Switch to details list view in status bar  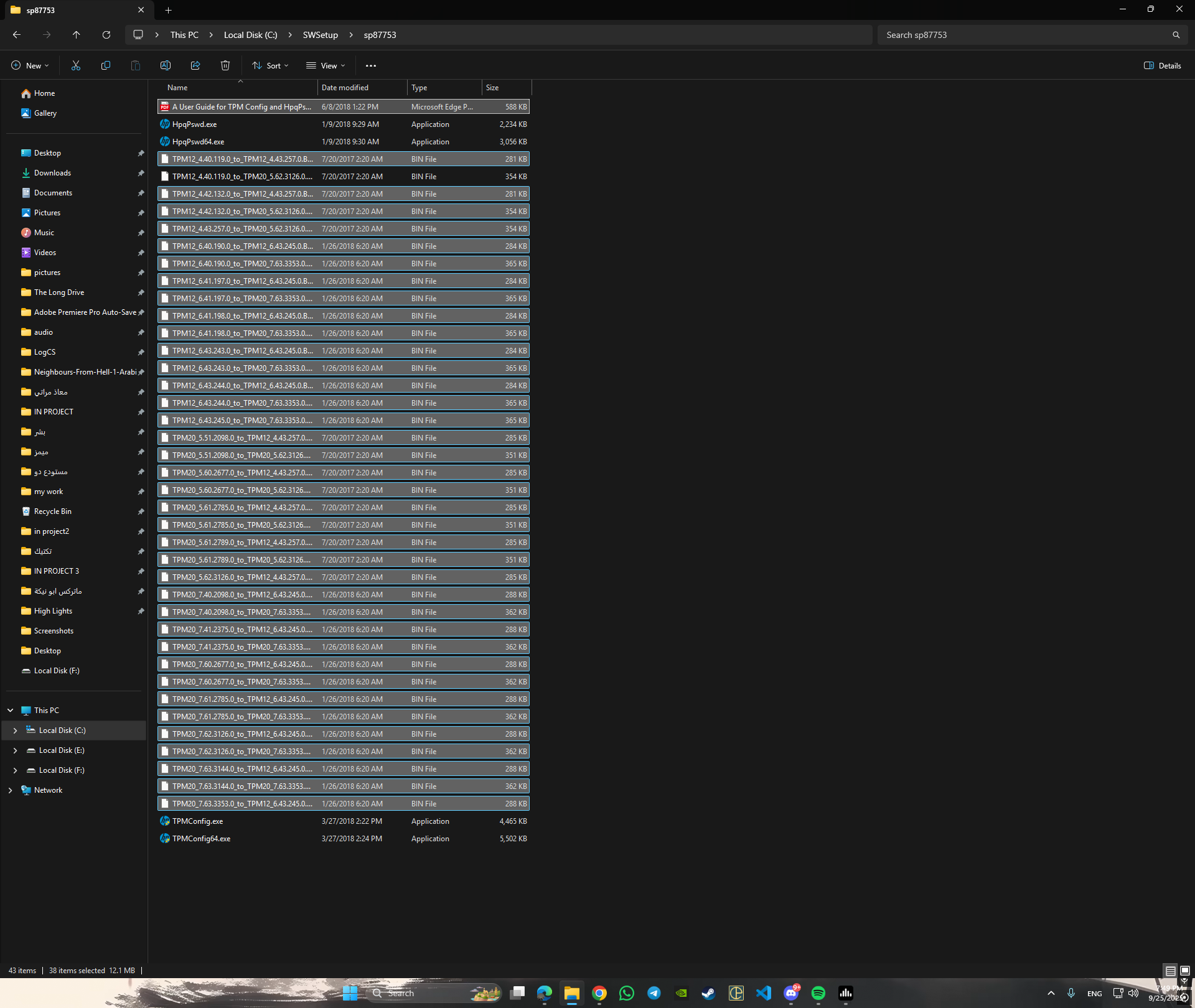1171,971
